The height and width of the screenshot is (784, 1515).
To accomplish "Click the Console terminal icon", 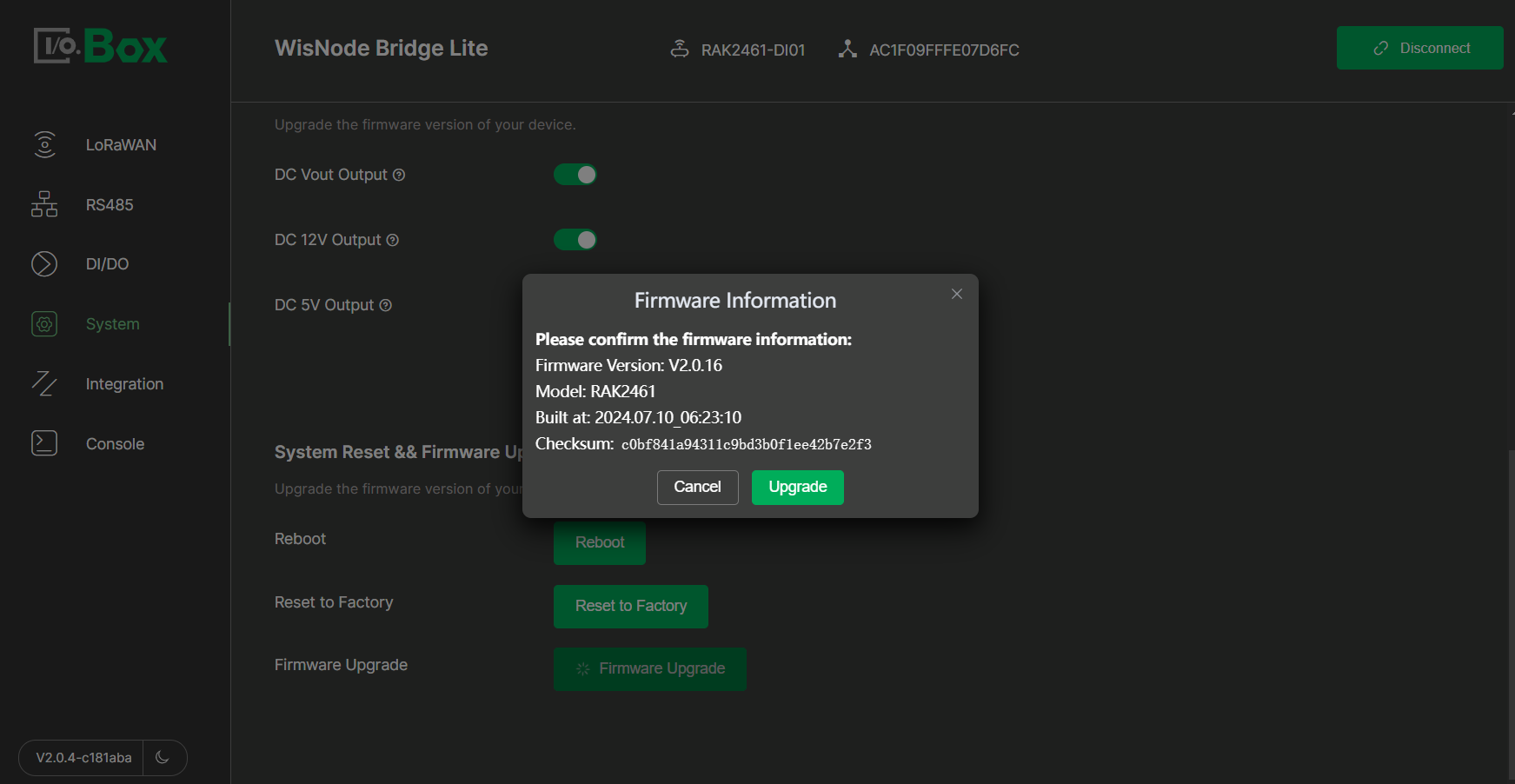I will click(x=44, y=443).
